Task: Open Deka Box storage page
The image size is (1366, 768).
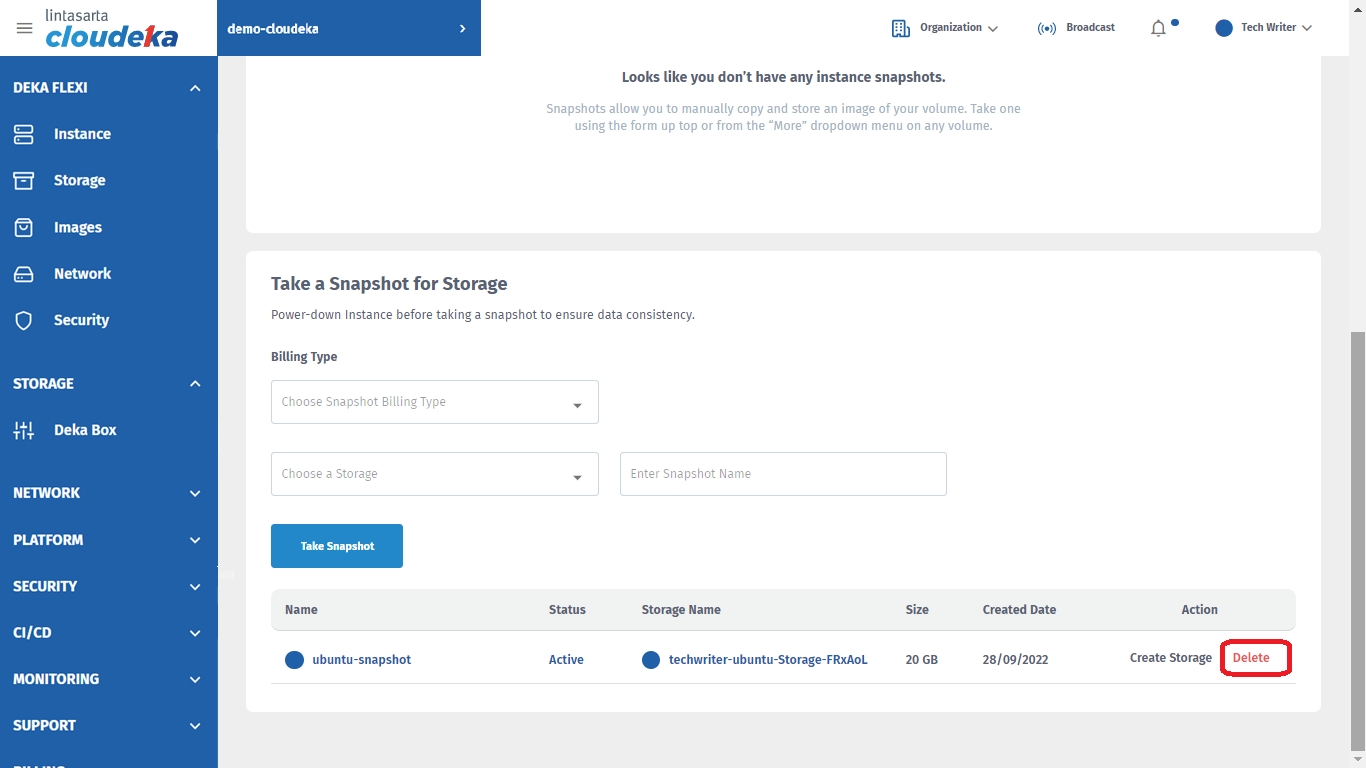Action: (85, 430)
